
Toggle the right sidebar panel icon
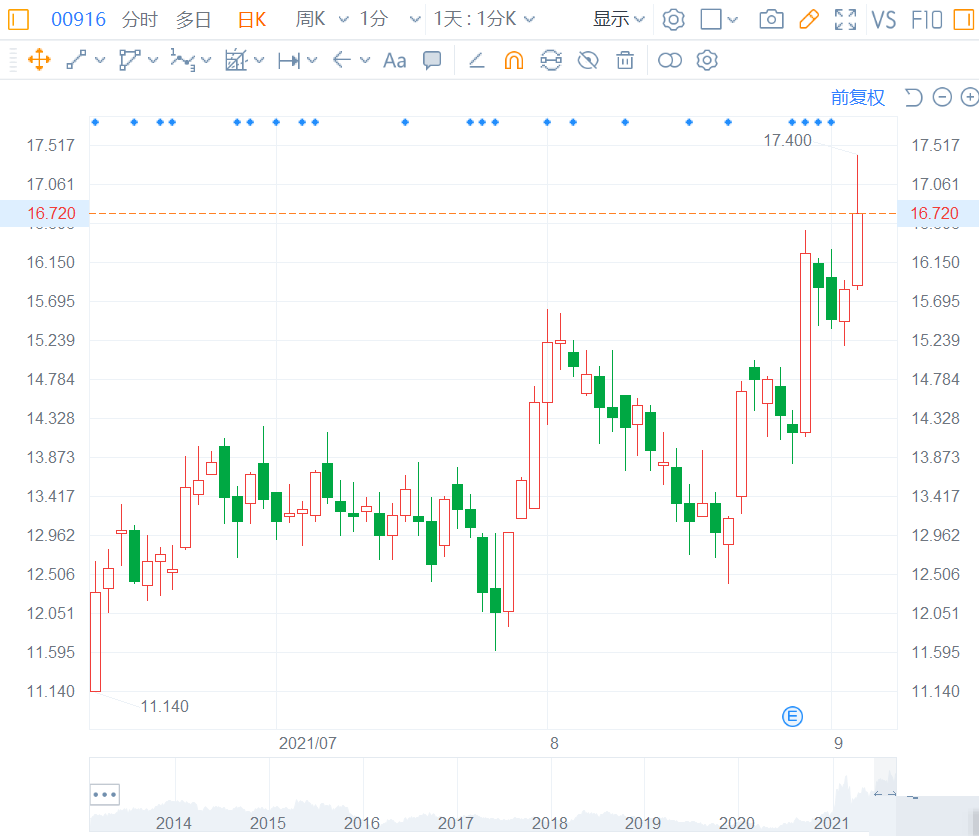964,19
